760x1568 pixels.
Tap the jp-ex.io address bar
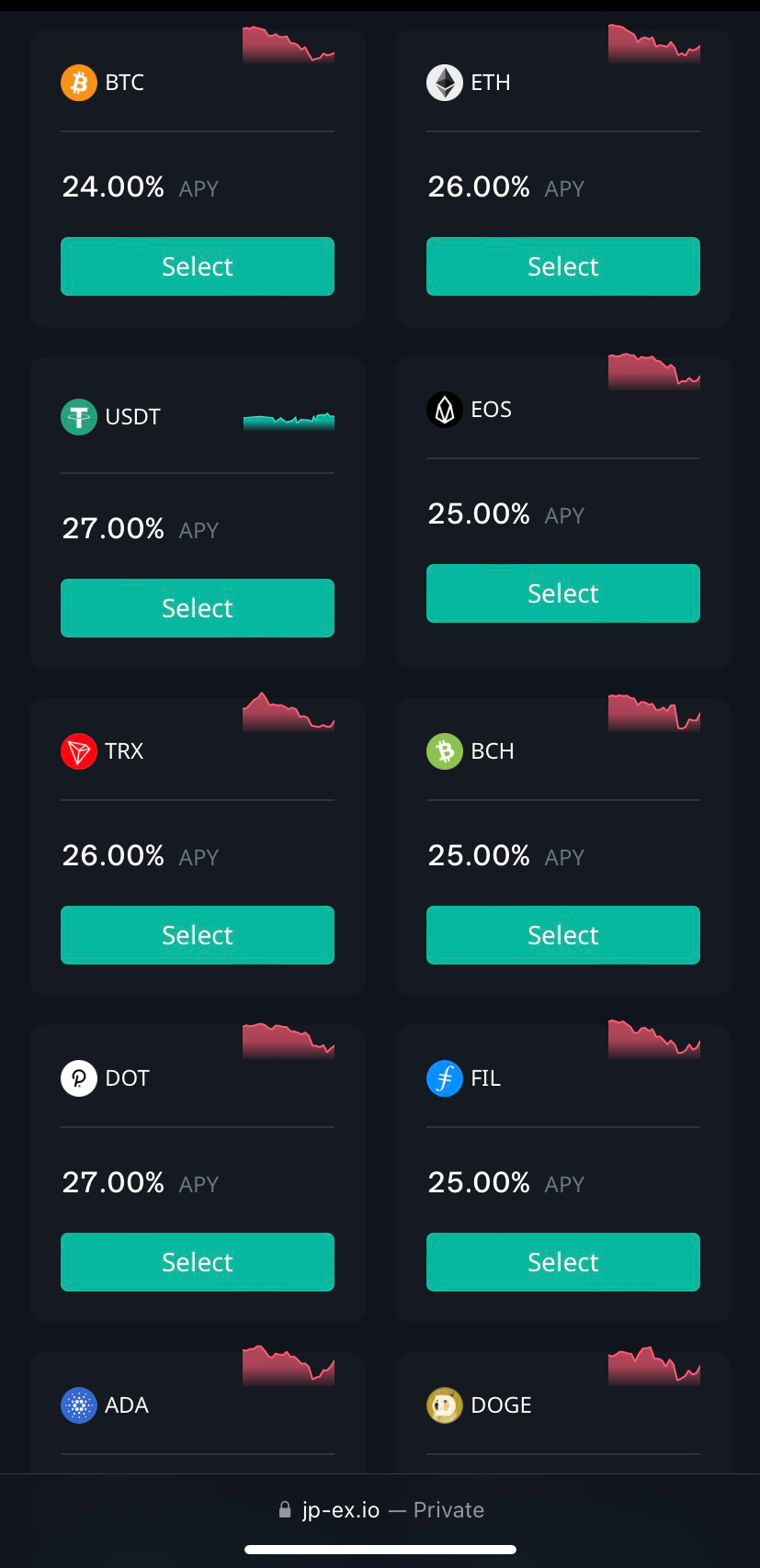pos(380,1510)
